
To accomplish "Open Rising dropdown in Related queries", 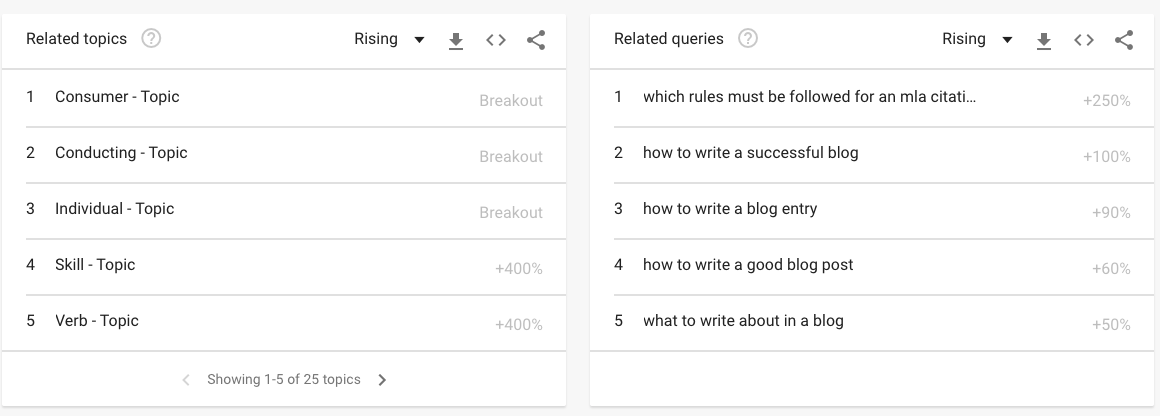I will 977,39.
